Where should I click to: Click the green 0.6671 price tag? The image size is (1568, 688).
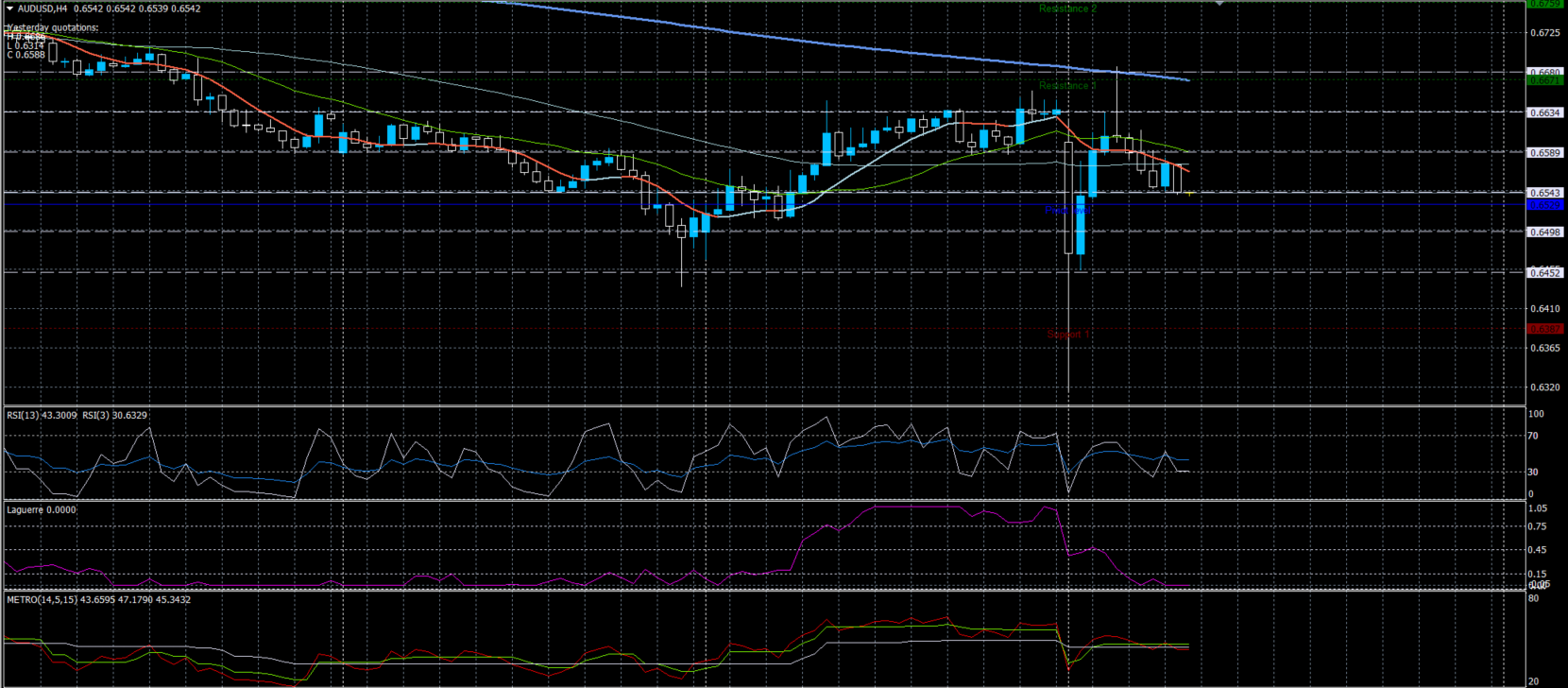pos(1545,81)
